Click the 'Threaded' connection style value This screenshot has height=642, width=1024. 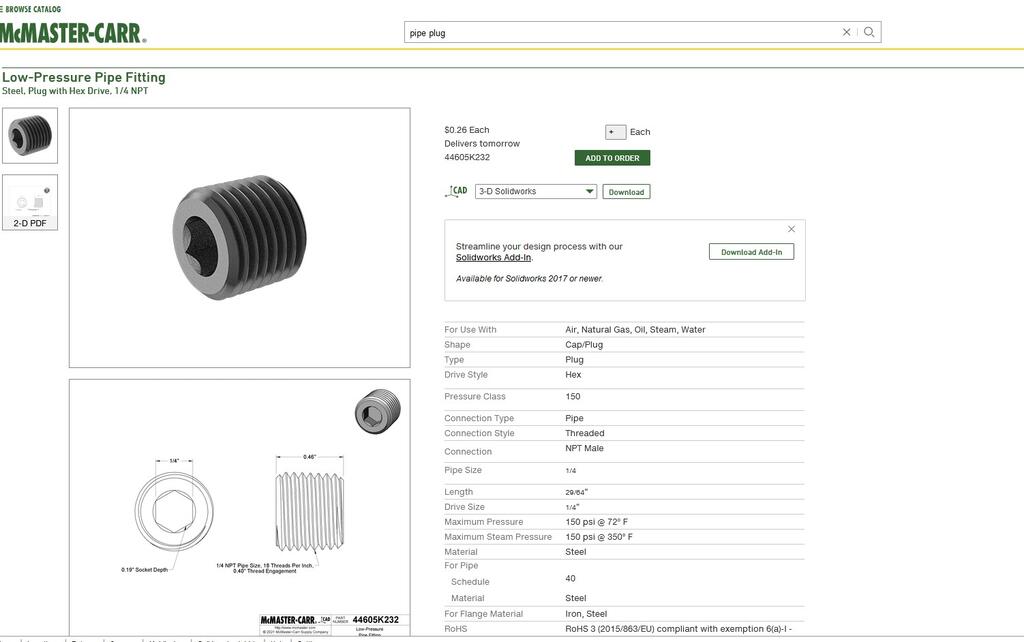pyautogui.click(x=585, y=433)
